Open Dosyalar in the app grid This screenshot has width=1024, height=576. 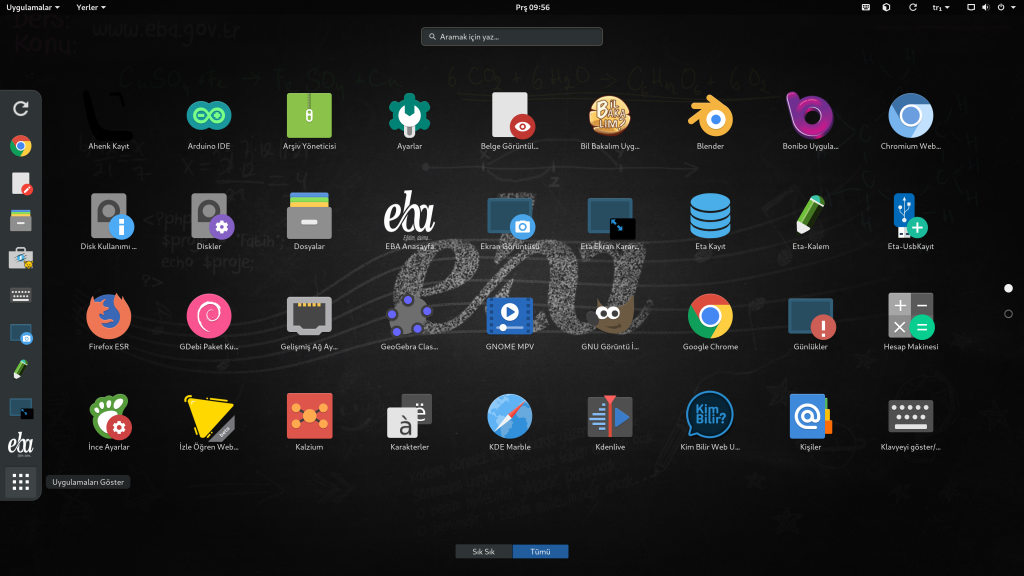(309, 222)
